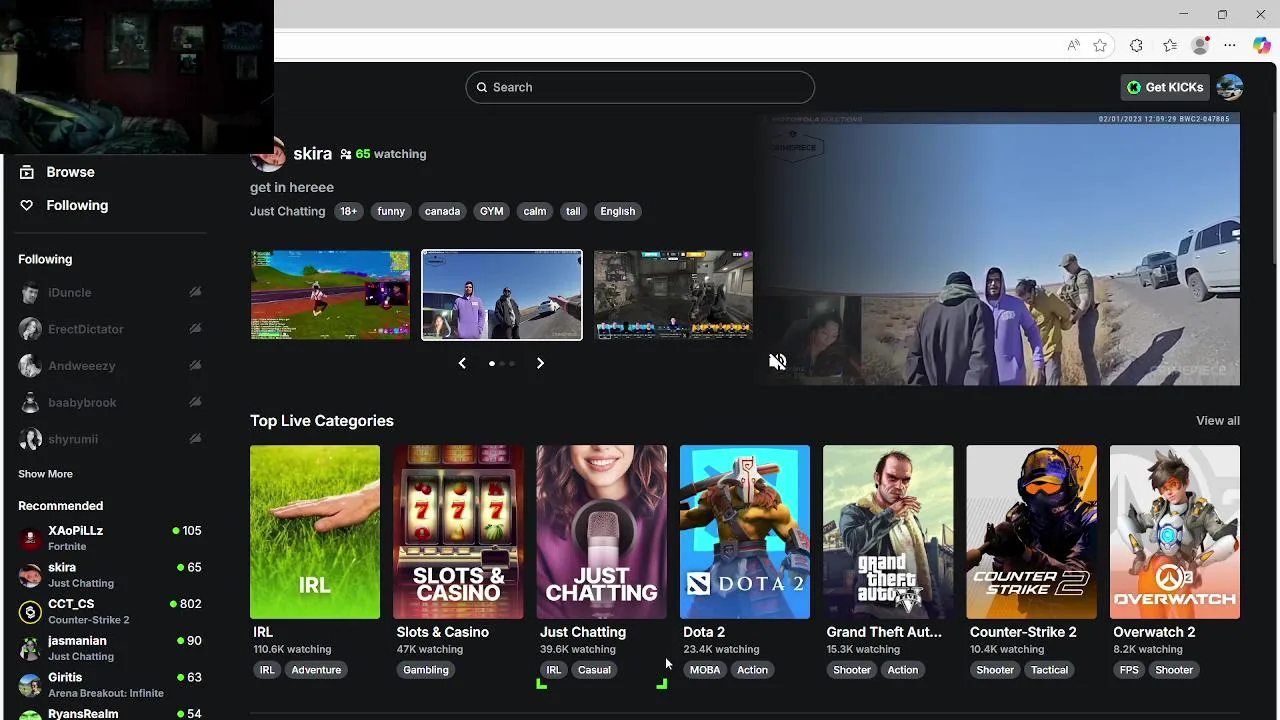Open browser extensions icon

click(1136, 45)
